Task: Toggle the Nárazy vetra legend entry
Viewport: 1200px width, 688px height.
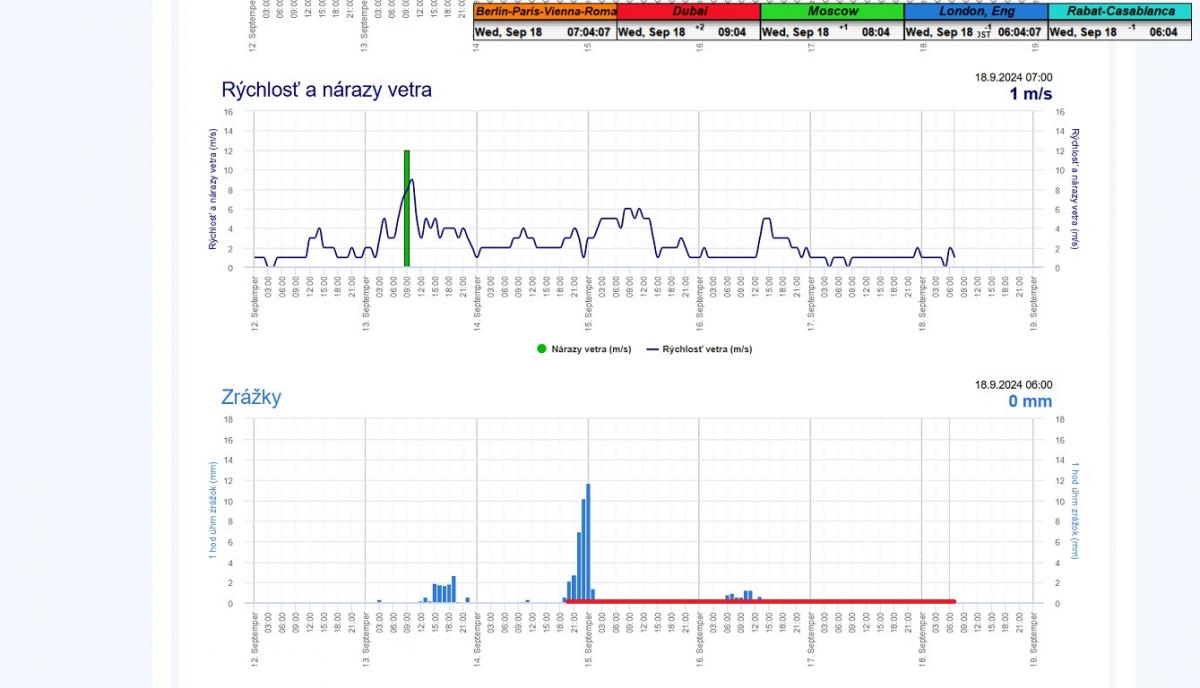Action: (590, 349)
